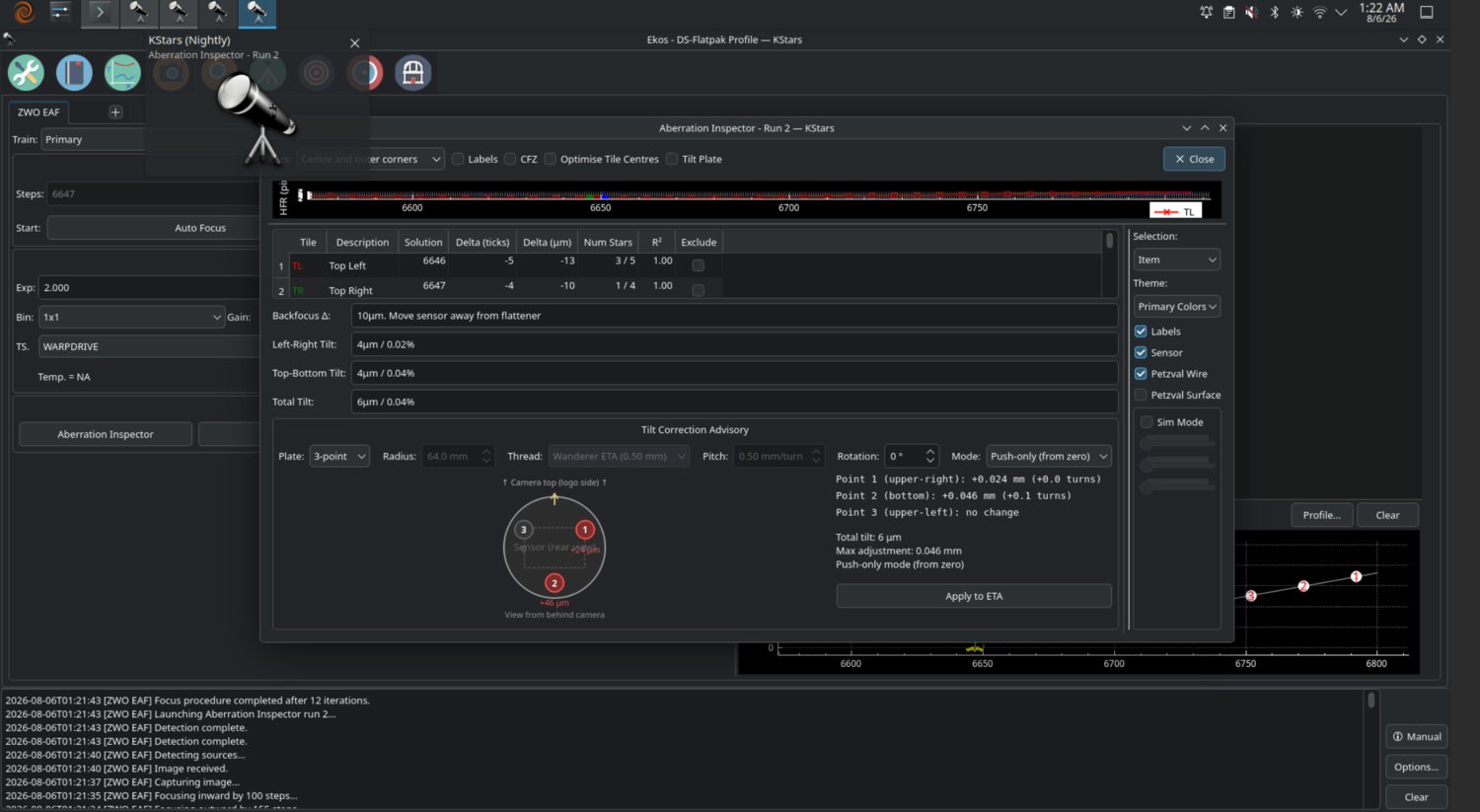Uncheck the Sensor checkbox
1480x812 pixels.
(x=1141, y=352)
